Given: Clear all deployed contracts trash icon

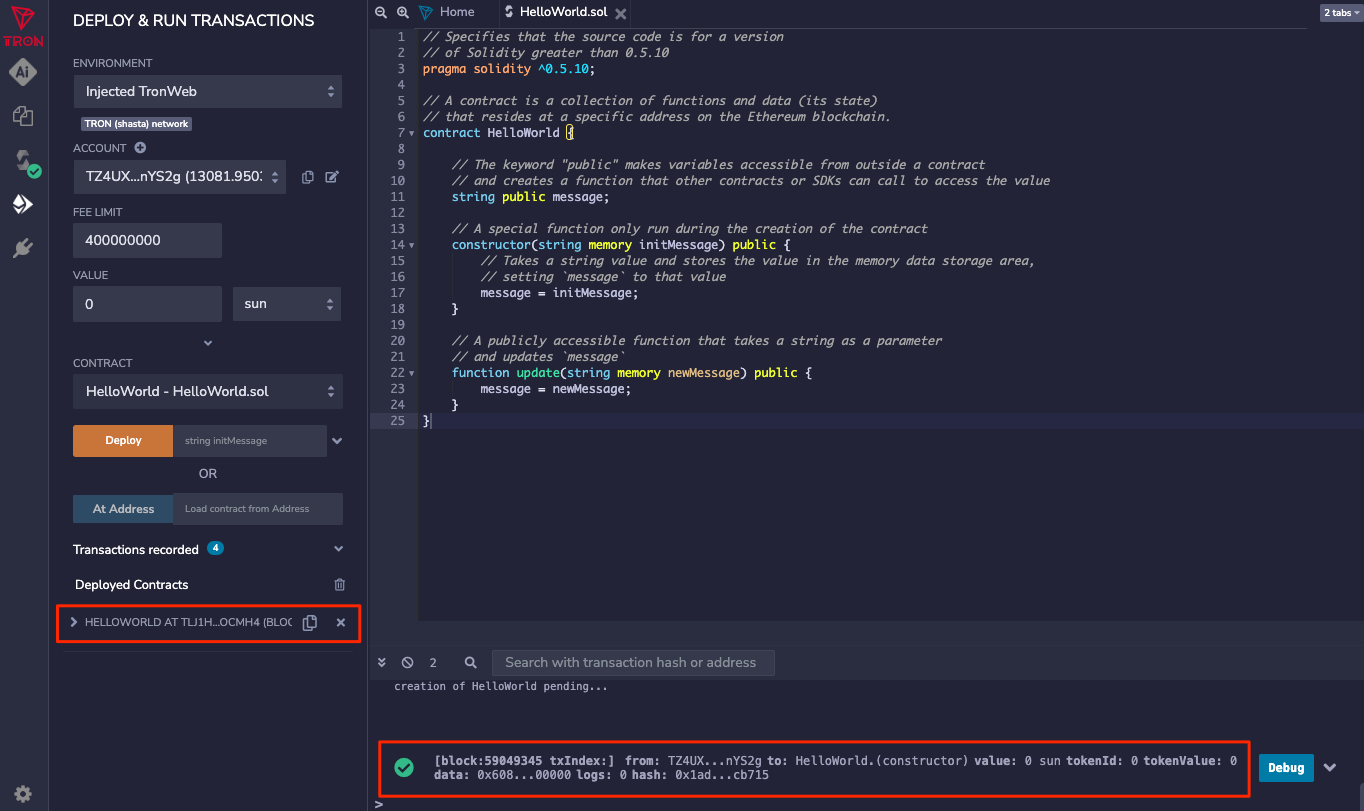Looking at the screenshot, I should coord(340,585).
